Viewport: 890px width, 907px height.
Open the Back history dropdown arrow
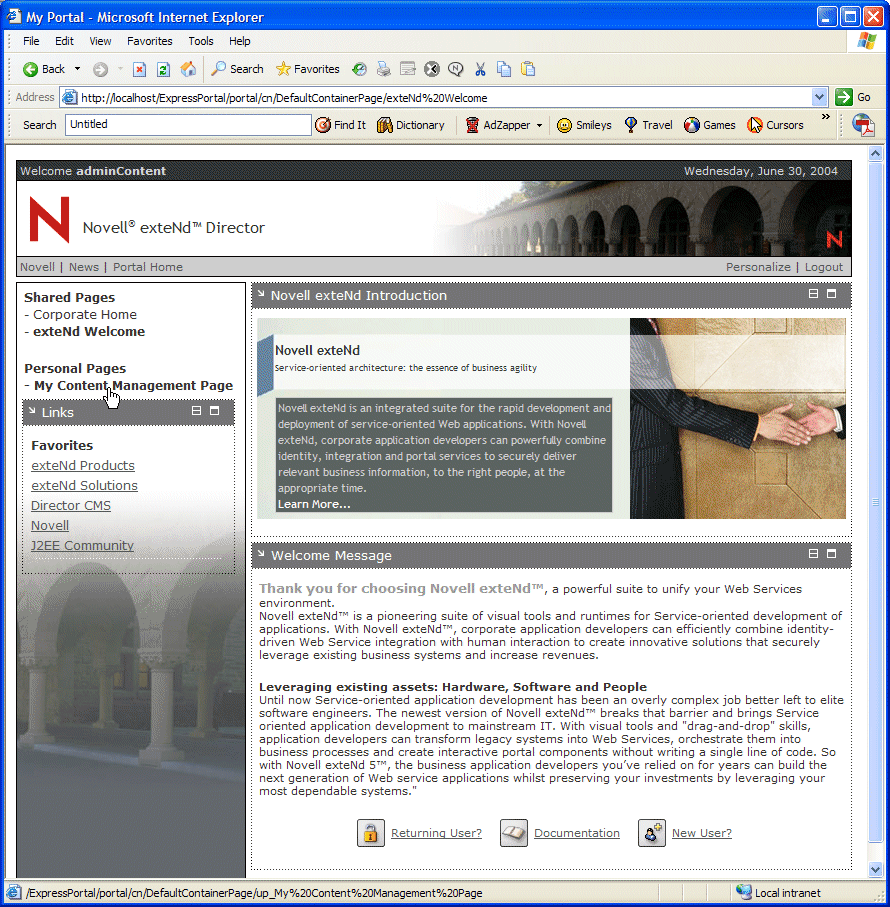coord(77,69)
